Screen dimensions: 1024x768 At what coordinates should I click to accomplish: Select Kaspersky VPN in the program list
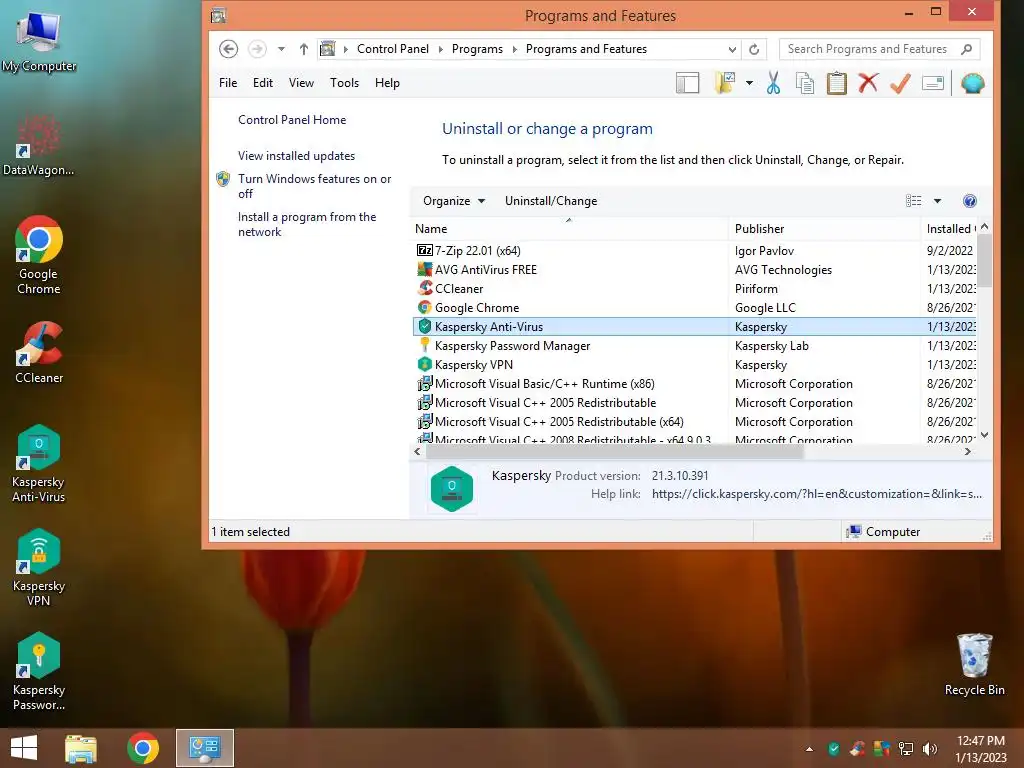click(x=694, y=365)
